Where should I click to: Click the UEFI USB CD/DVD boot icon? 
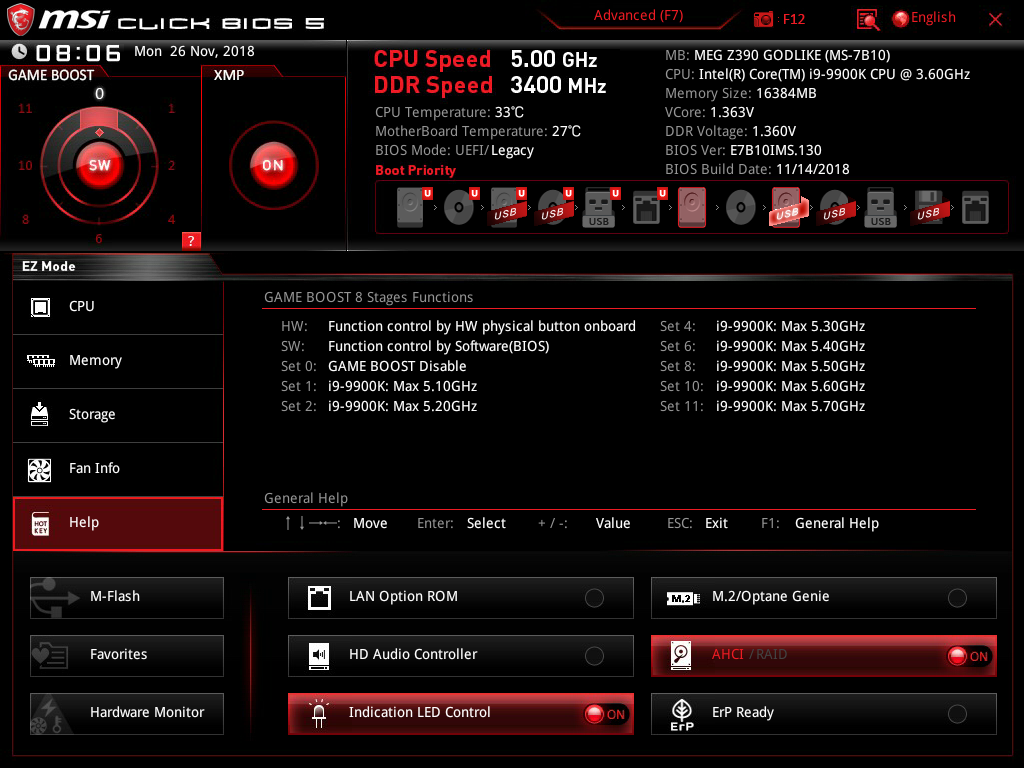(x=554, y=208)
